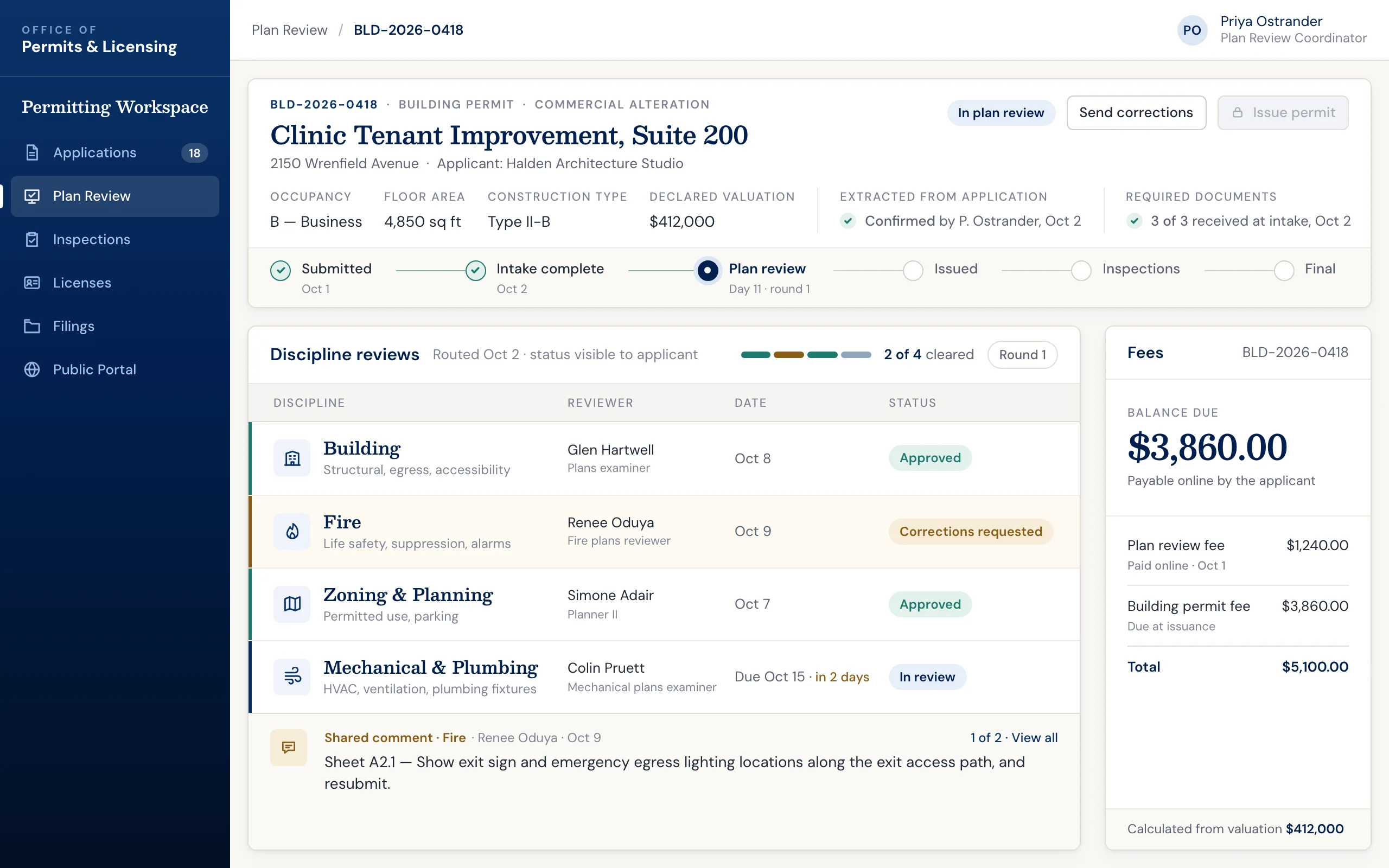Click the BLD-2026-0418 breadcrumb
Viewport: 1389px width, 868px height.
408,30
